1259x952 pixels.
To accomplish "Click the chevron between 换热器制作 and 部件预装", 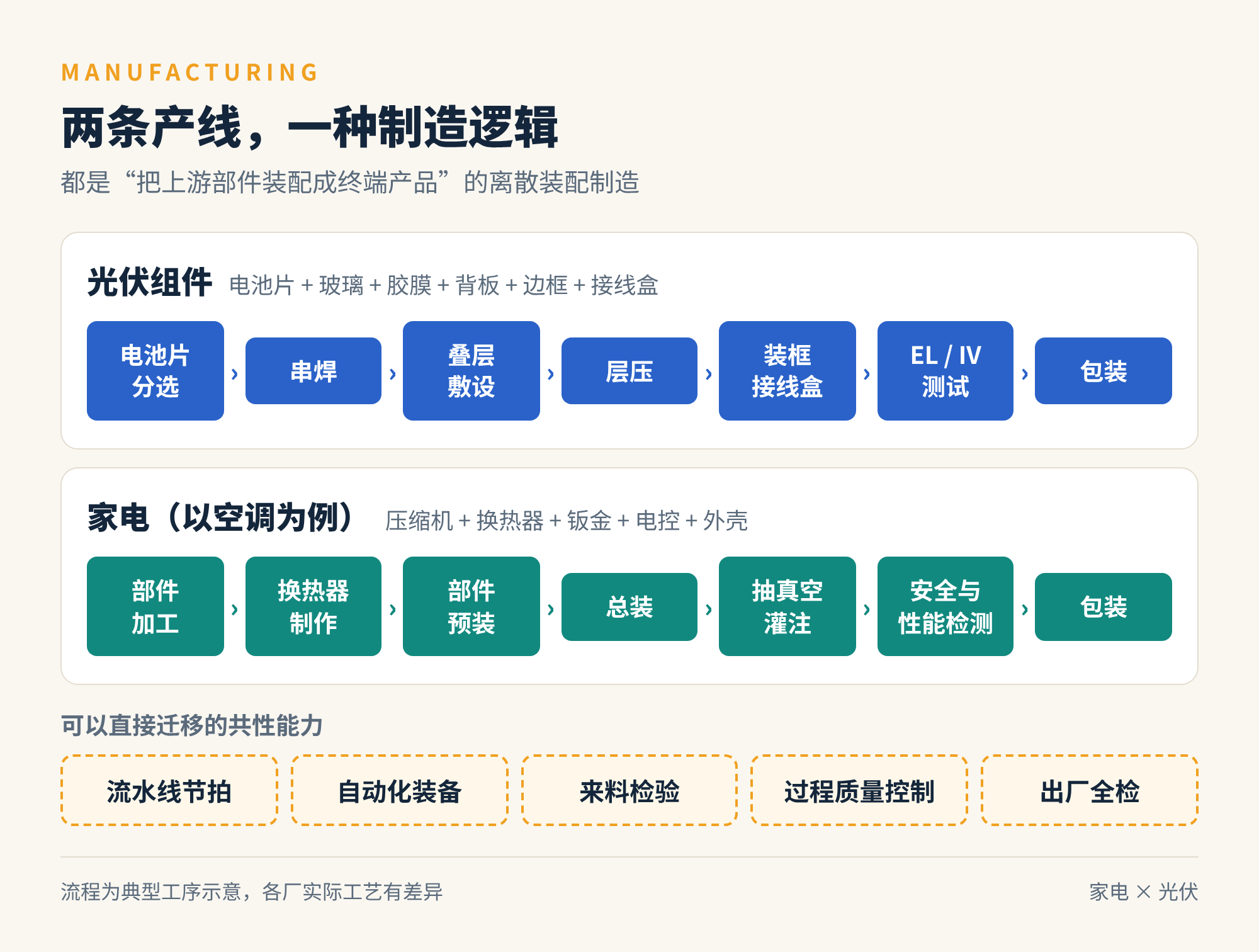I will coord(393,609).
